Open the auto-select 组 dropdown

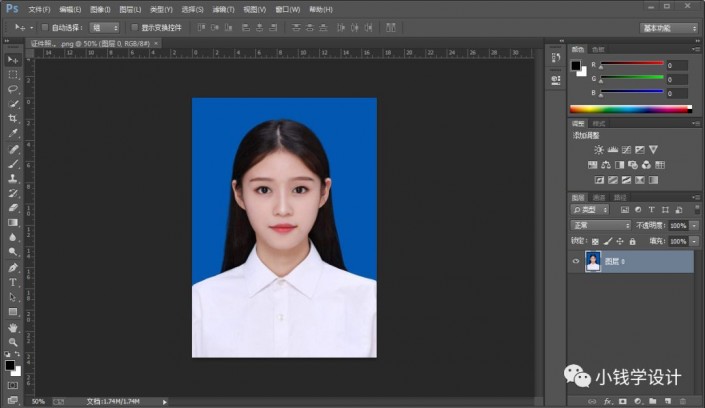pyautogui.click(x=103, y=27)
